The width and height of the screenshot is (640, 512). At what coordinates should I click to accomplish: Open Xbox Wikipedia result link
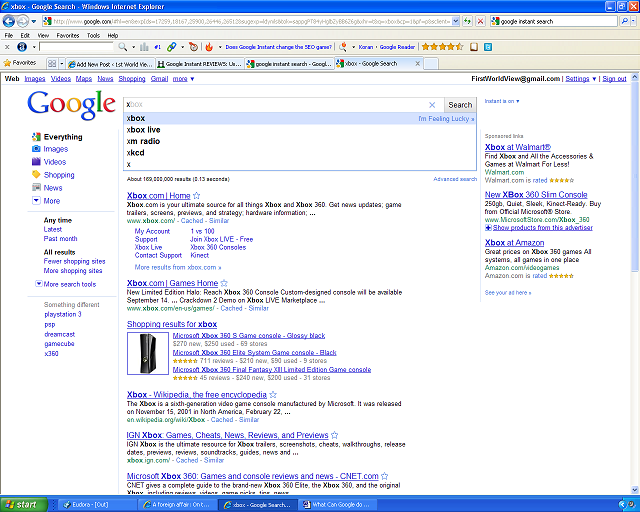pos(196,394)
